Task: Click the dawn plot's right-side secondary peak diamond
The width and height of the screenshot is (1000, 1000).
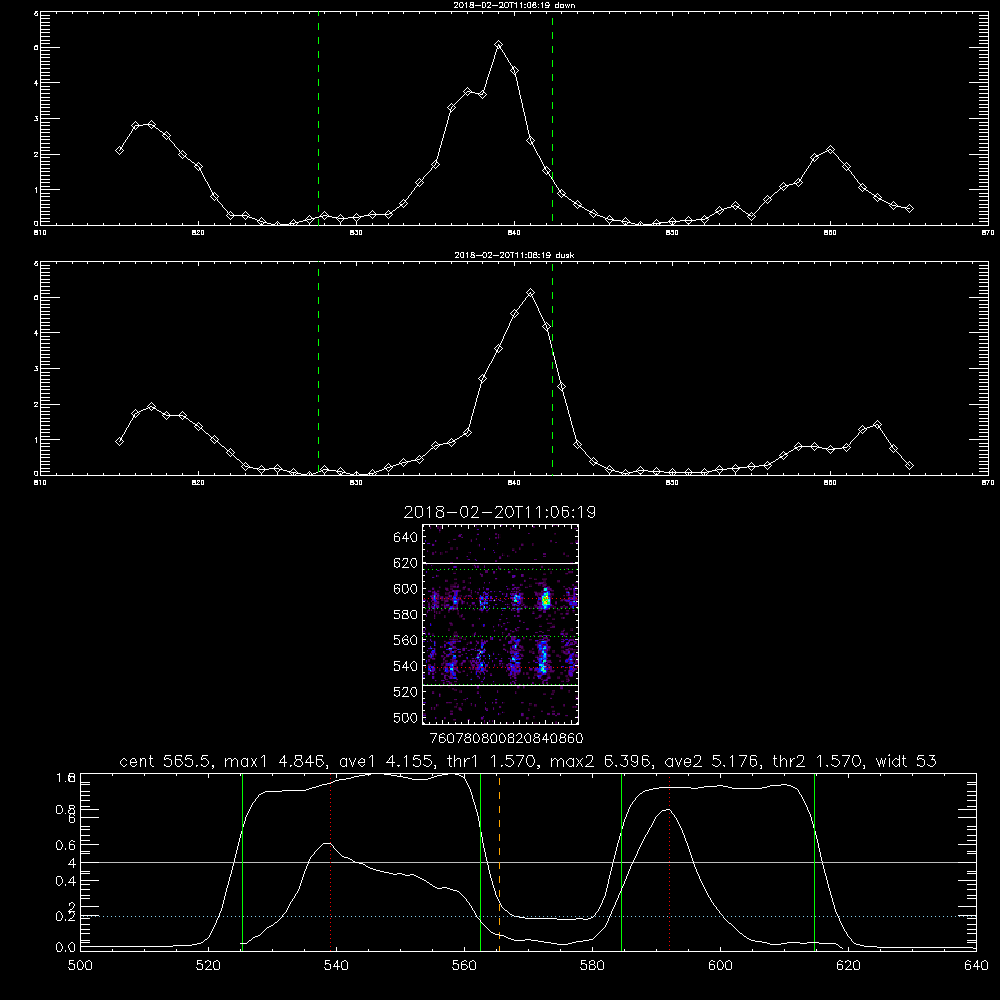Action: tap(830, 149)
